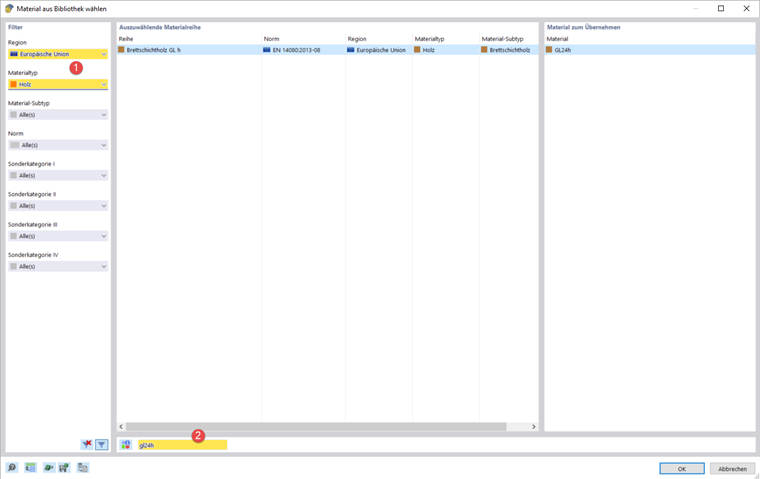This screenshot has width=760, height=479.
Task: Click the app icon in the title bar
Action: pos(9,9)
